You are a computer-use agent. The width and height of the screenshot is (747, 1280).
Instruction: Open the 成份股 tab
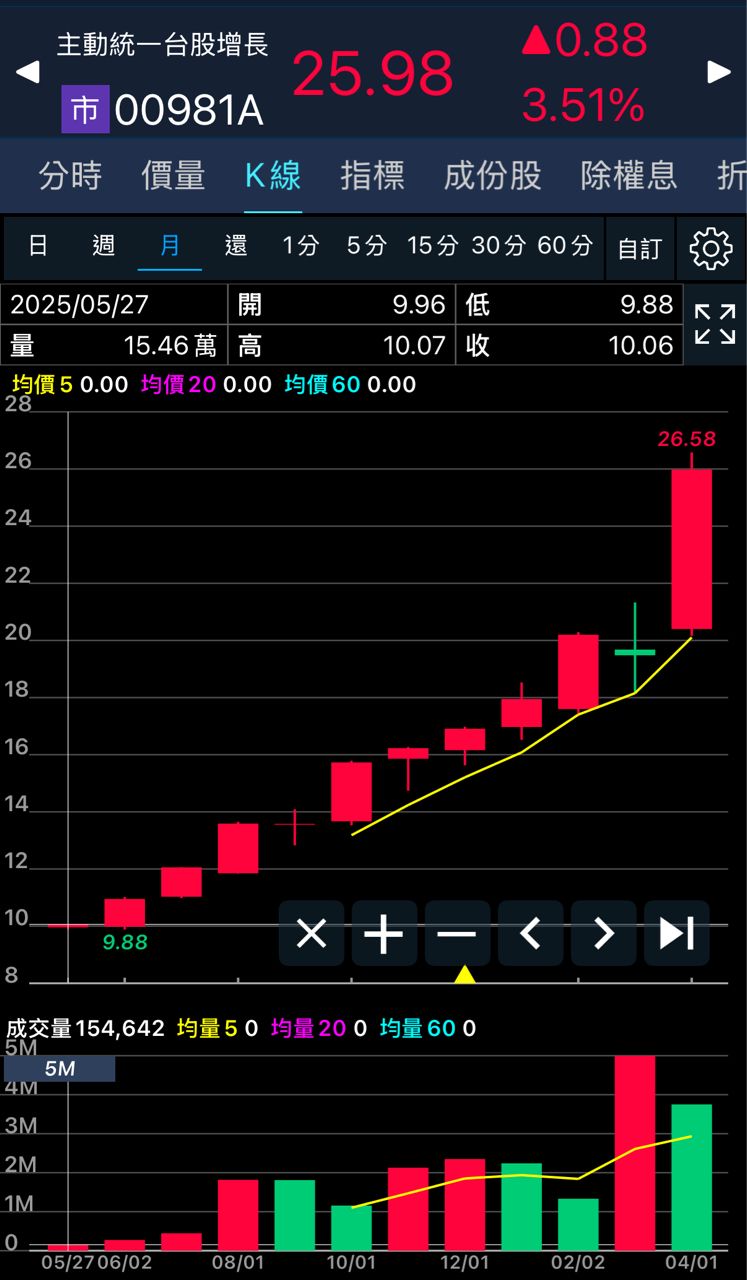[492, 176]
